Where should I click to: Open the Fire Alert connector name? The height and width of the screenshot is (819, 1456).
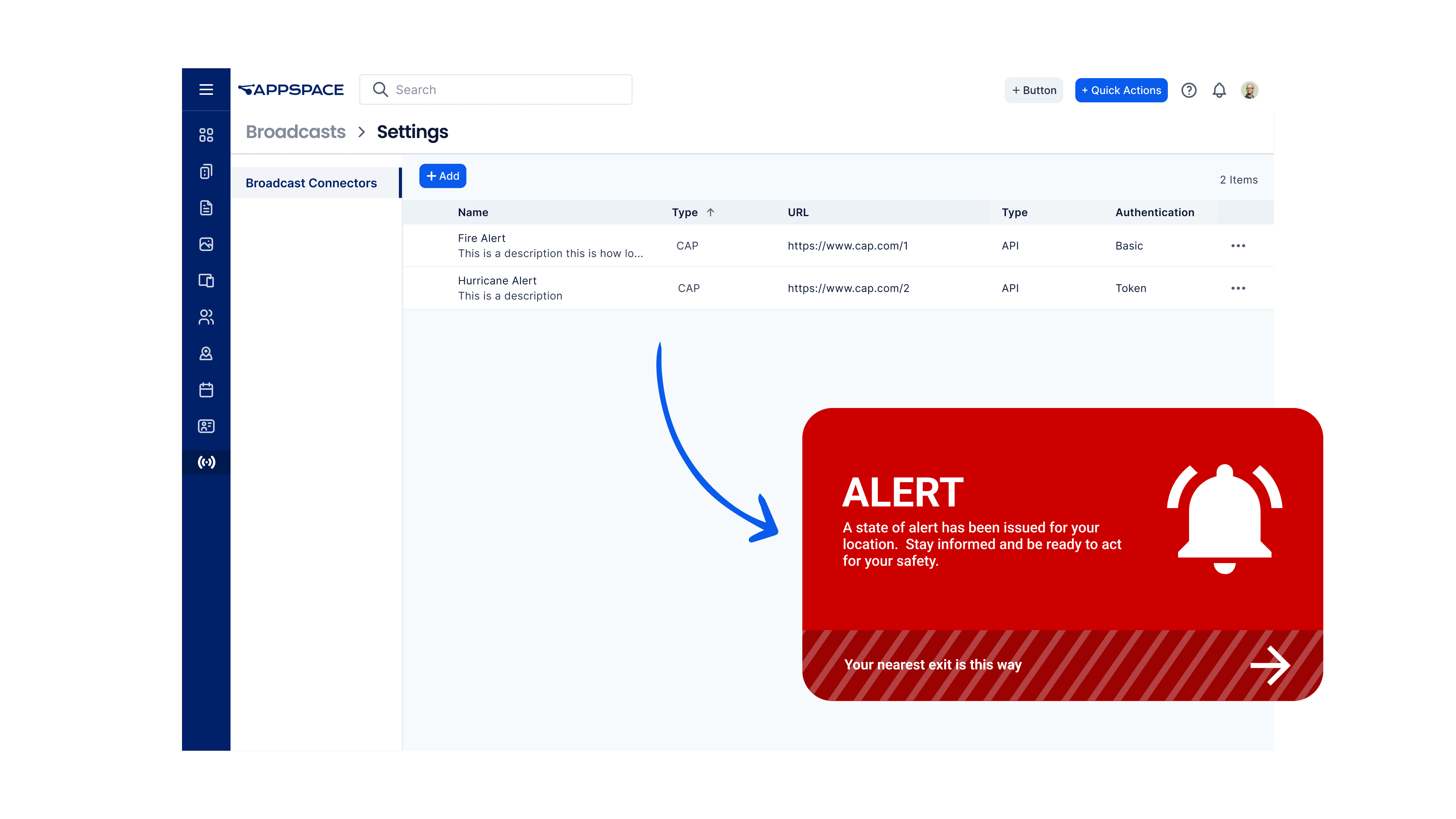pyautogui.click(x=482, y=238)
